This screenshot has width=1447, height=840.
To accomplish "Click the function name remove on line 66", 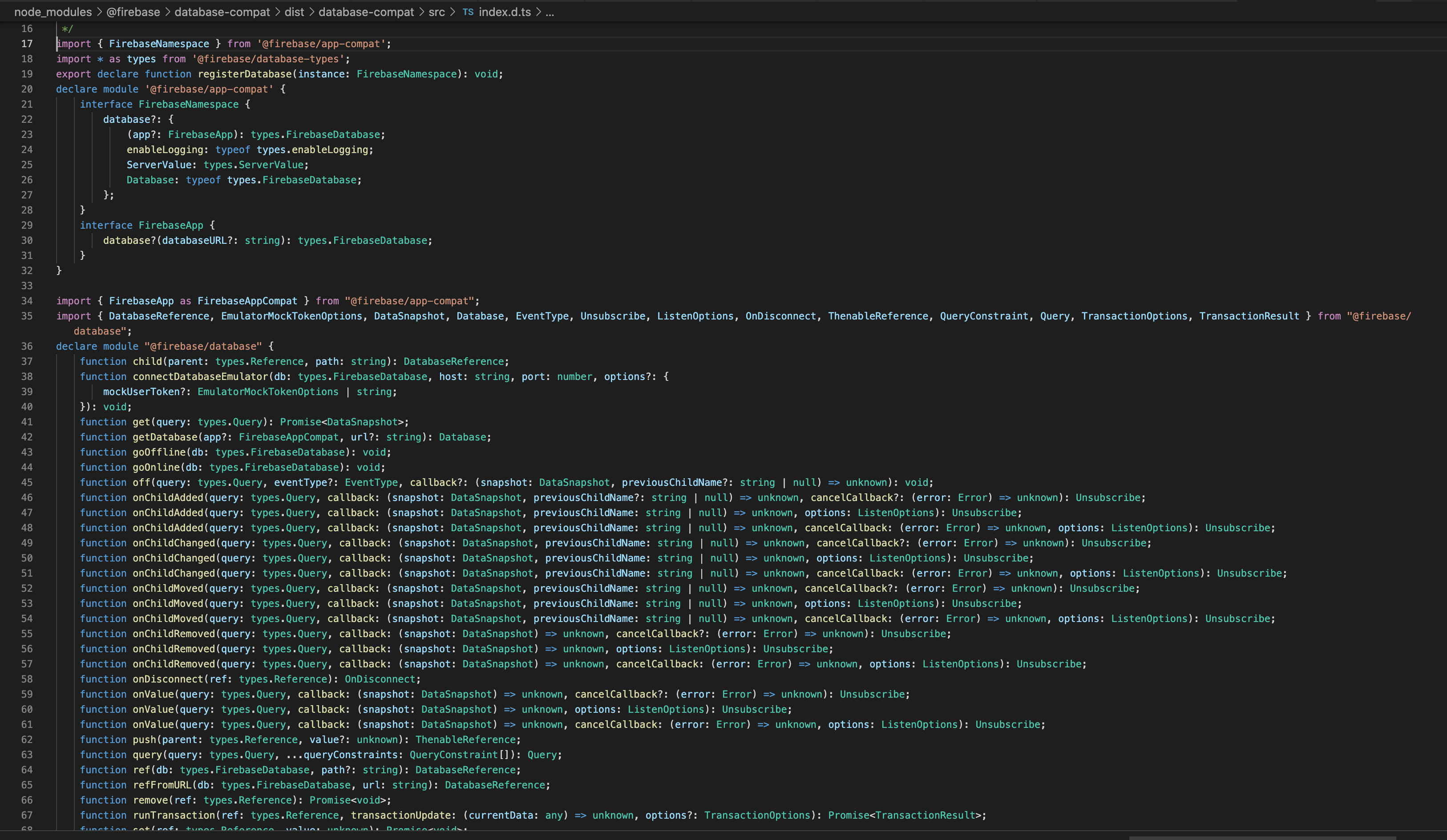I will [x=150, y=800].
